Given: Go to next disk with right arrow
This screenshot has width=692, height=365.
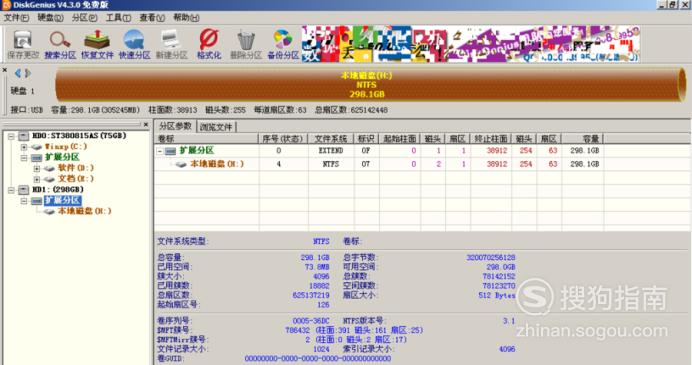Looking at the screenshot, I should point(28,73).
